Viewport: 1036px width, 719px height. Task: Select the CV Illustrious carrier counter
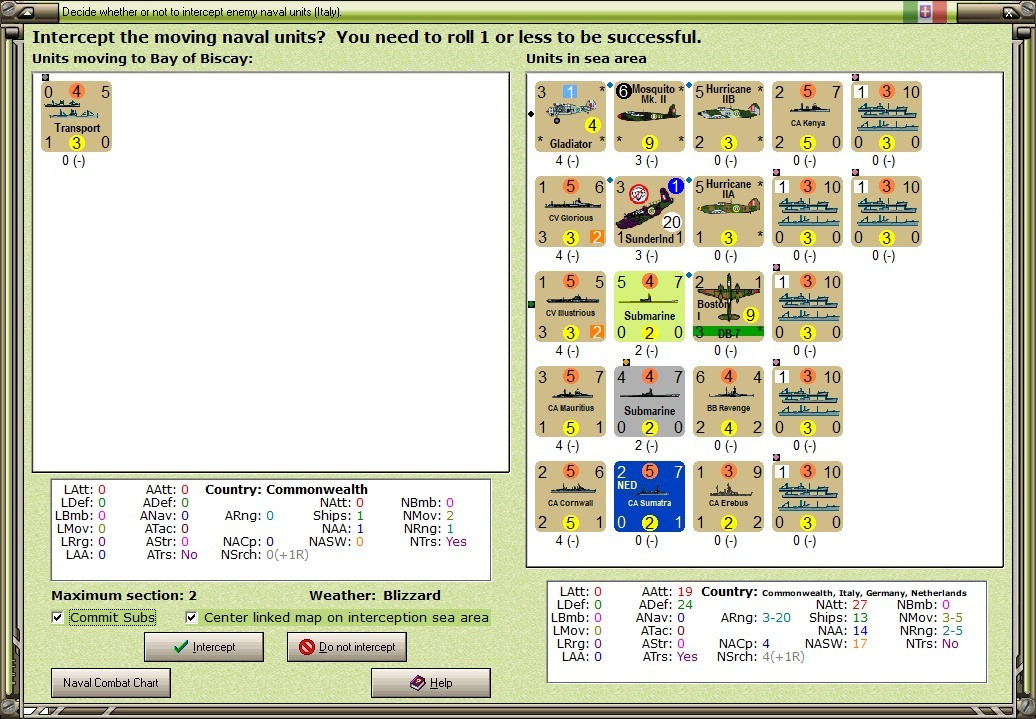570,307
